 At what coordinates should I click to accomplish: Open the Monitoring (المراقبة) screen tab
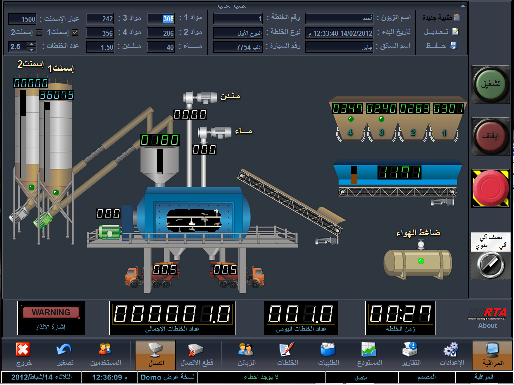point(492,355)
